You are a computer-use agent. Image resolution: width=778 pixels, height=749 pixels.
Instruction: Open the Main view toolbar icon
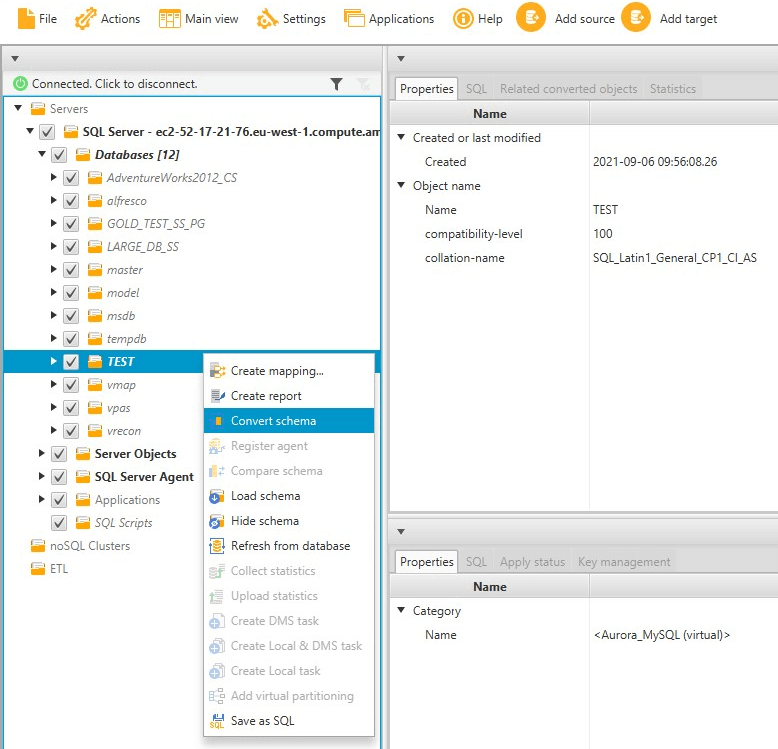click(x=170, y=18)
